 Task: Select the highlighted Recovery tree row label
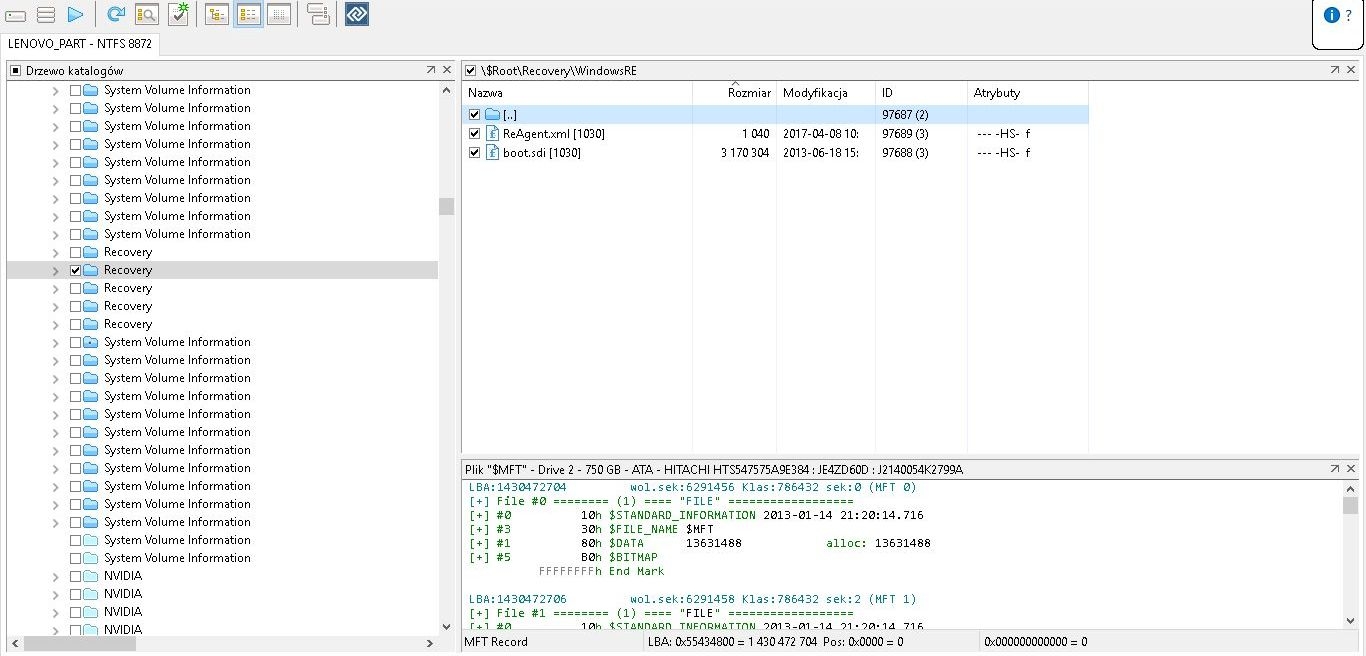point(128,270)
